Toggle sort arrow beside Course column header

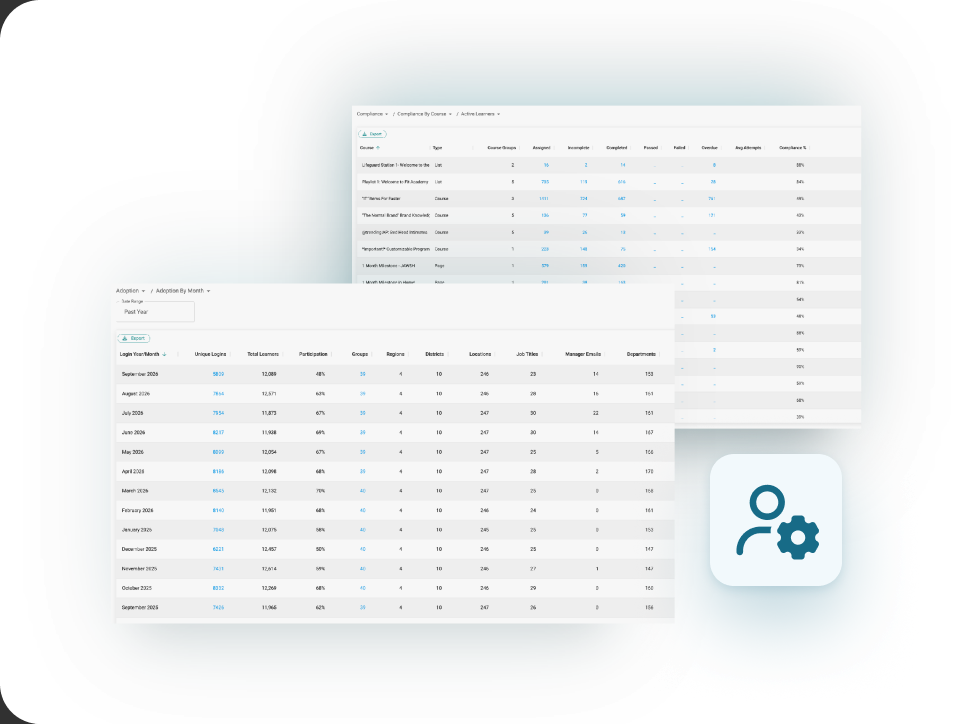pyautogui.click(x=378, y=148)
